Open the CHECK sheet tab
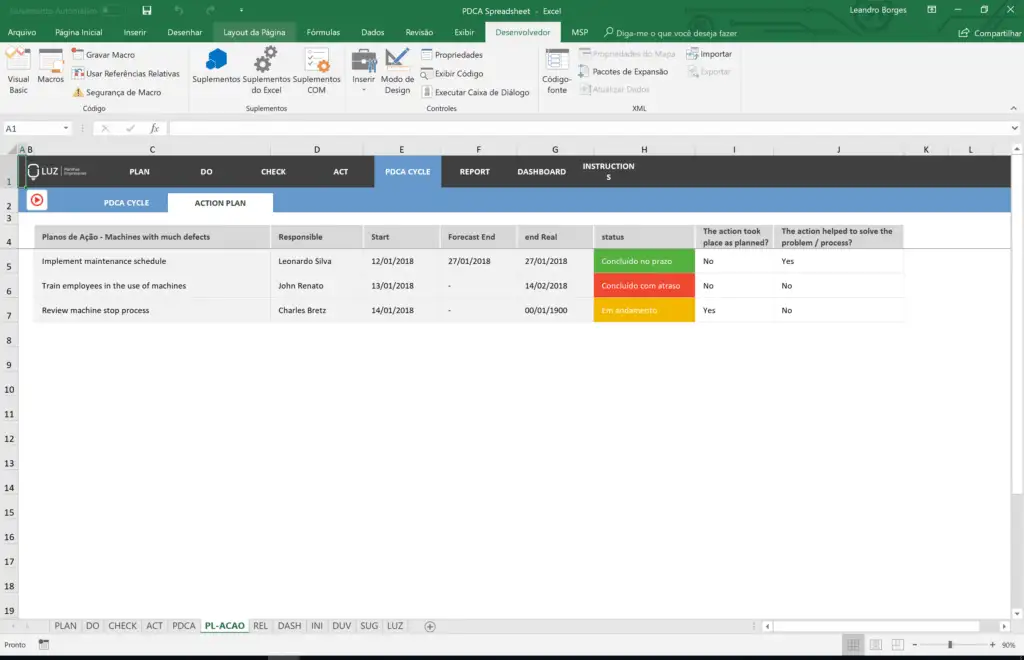Screen dimensions: 1024x660 (122, 625)
